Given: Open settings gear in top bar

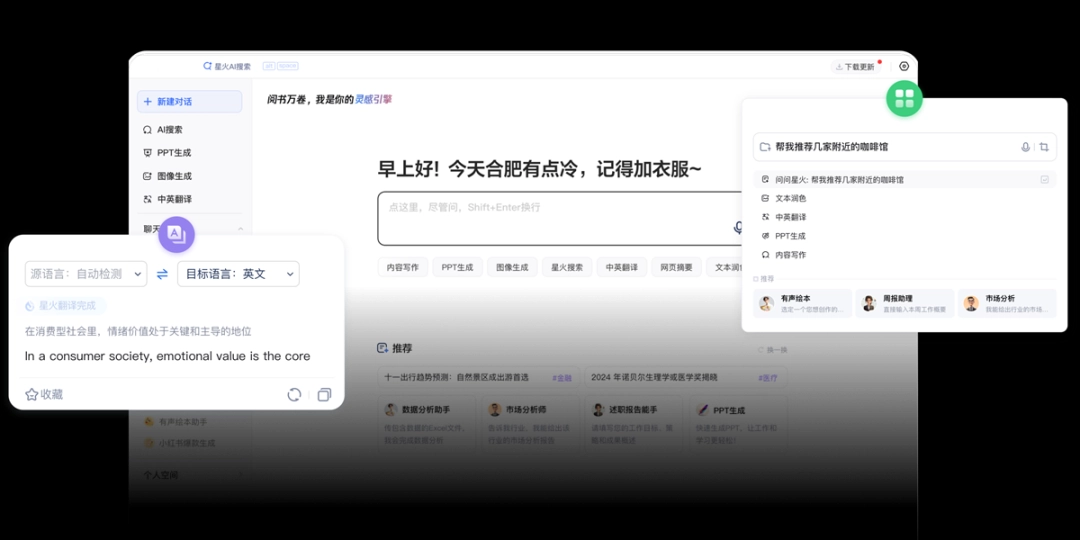Looking at the screenshot, I should click(904, 66).
